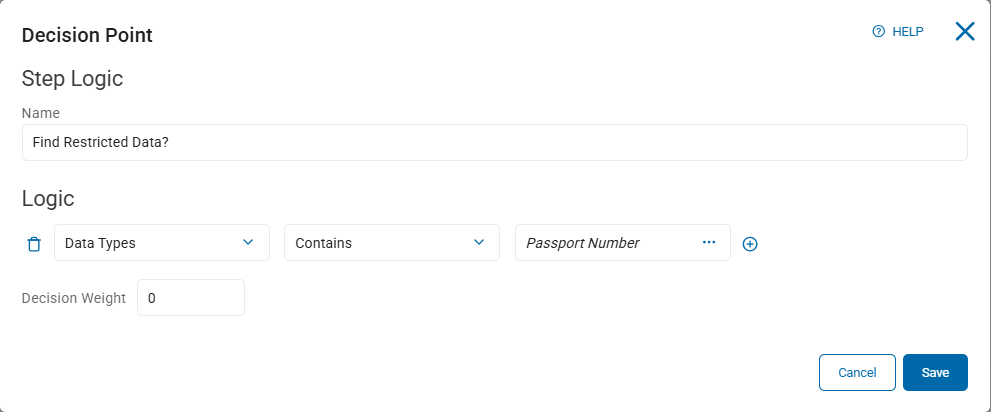This screenshot has height=412, width=991.
Task: Open the HELP link
Action: (x=907, y=32)
